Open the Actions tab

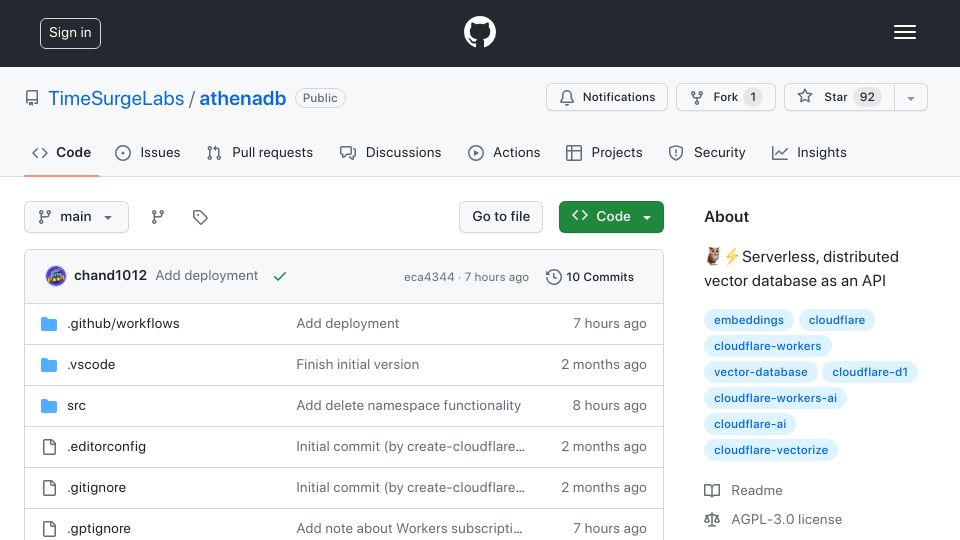(504, 152)
